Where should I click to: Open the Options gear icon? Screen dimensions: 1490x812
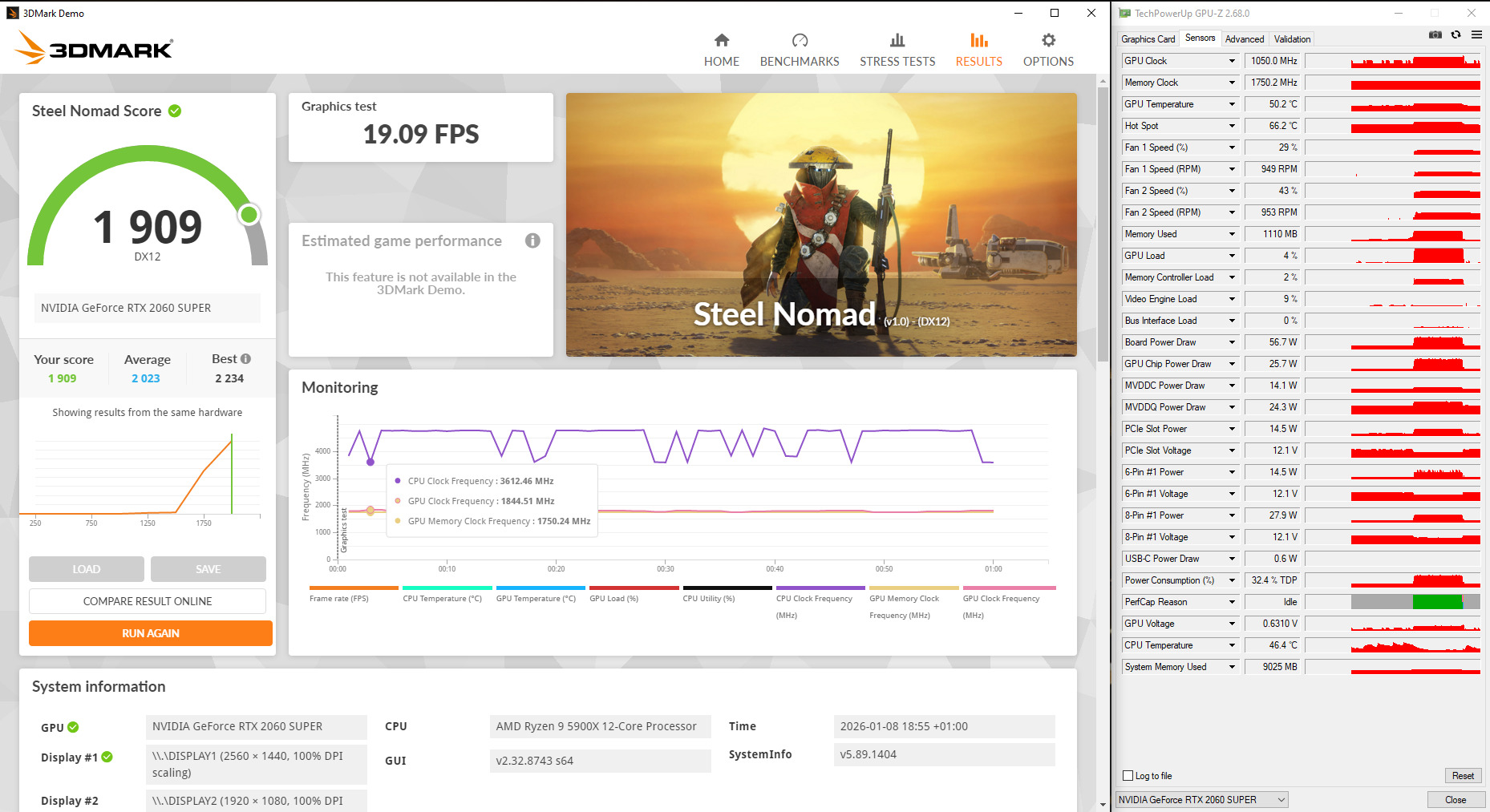coord(1048,40)
